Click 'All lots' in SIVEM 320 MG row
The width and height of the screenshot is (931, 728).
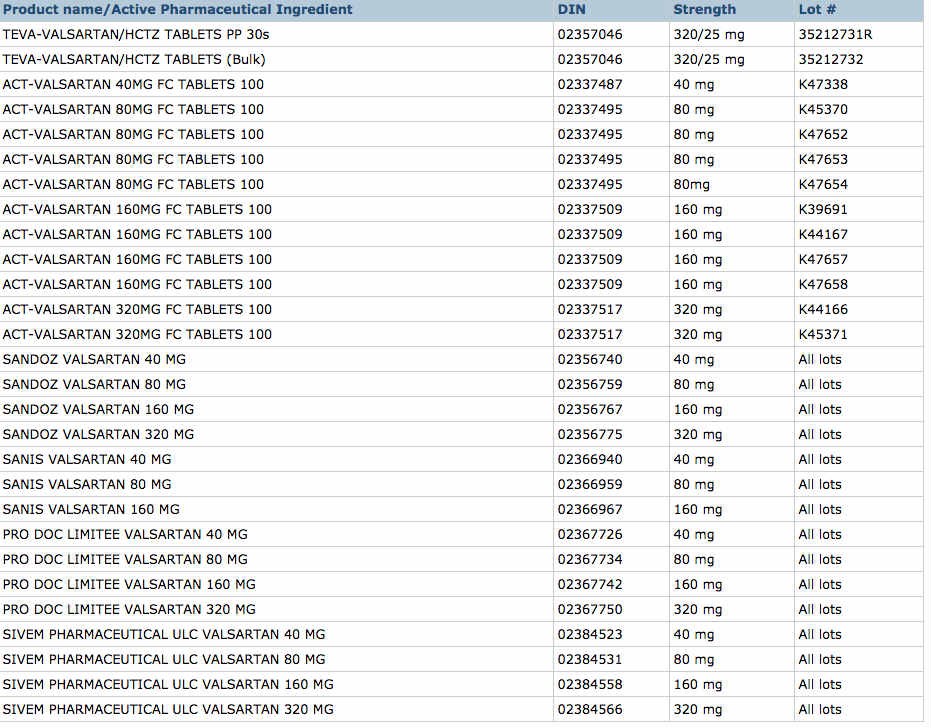820,708
